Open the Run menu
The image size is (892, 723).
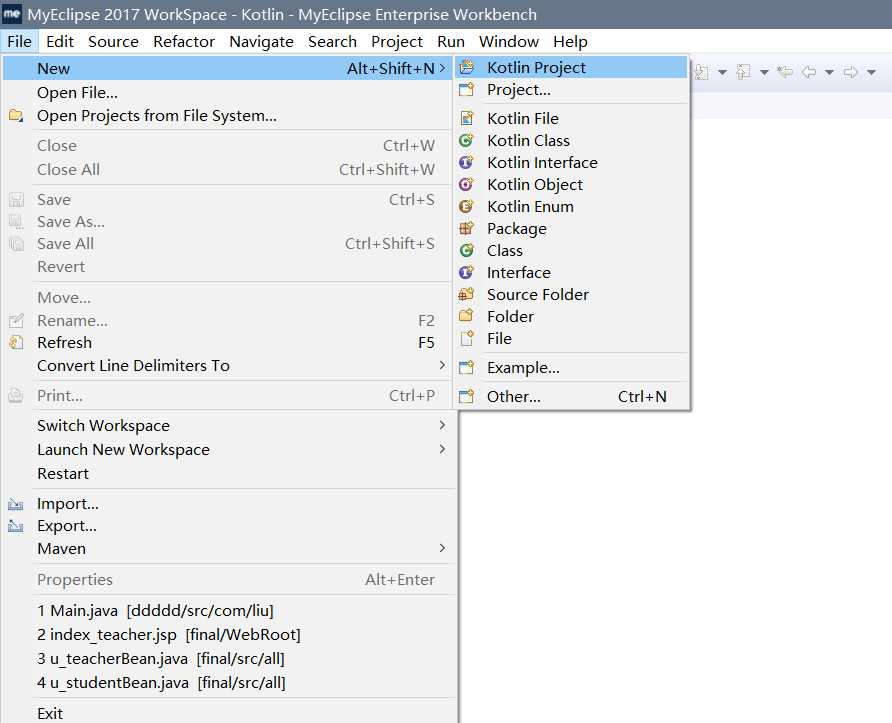pyautogui.click(x=451, y=42)
